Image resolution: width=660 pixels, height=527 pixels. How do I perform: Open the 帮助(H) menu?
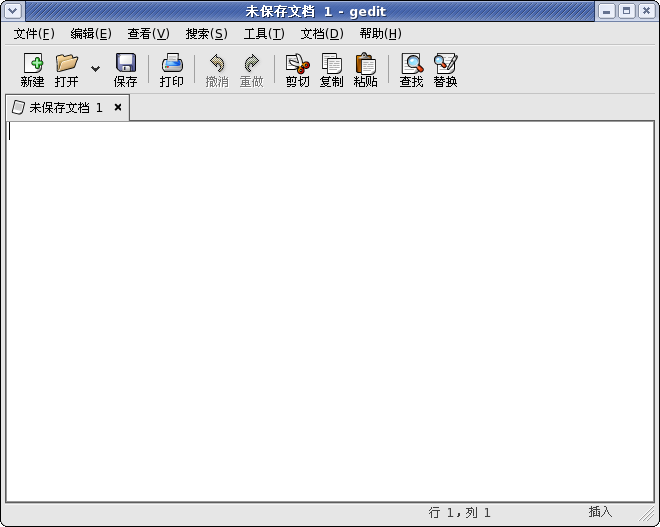point(380,34)
